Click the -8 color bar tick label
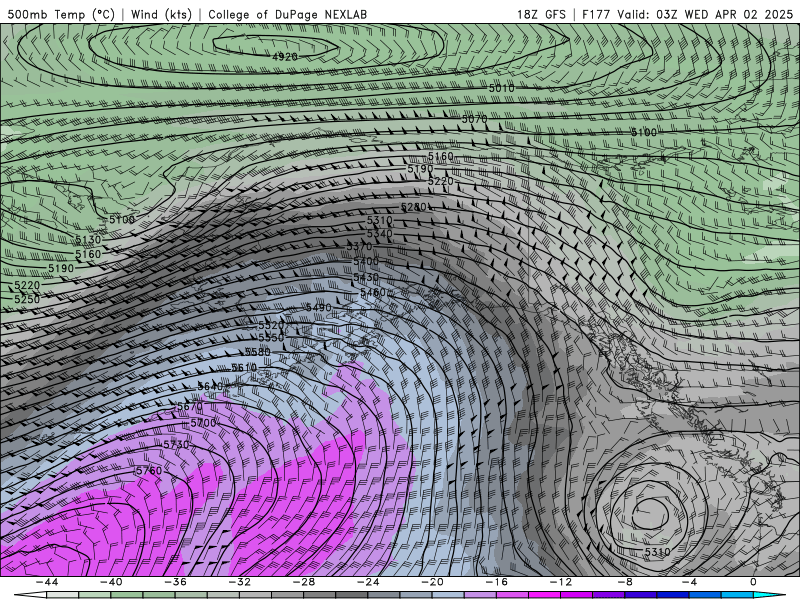Image resolution: width=800 pixels, height=600 pixels. (x=626, y=582)
